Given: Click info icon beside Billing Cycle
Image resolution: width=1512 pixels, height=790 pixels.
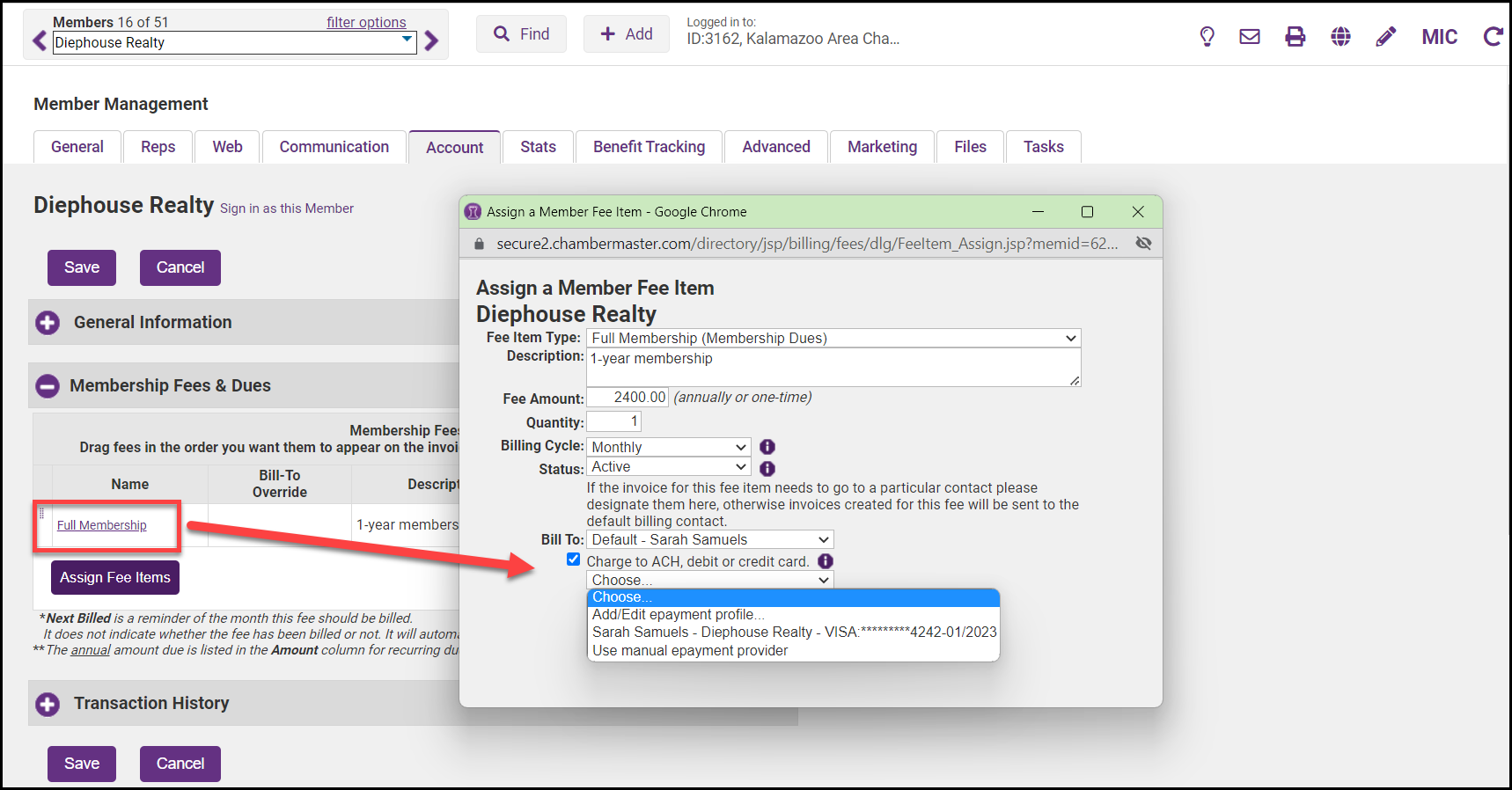Looking at the screenshot, I should click(x=767, y=447).
